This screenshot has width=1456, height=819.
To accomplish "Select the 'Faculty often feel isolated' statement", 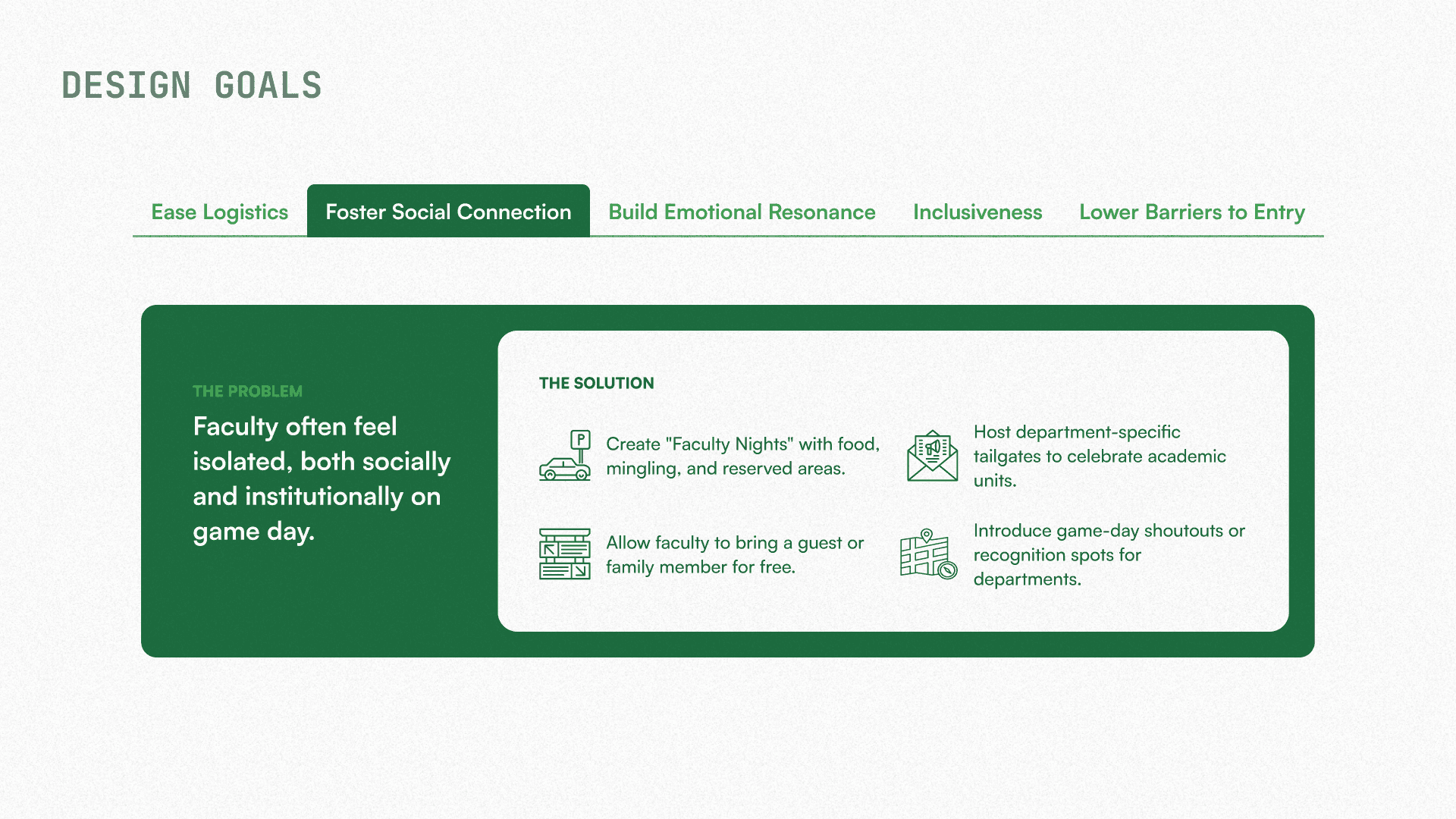I will click(x=321, y=479).
